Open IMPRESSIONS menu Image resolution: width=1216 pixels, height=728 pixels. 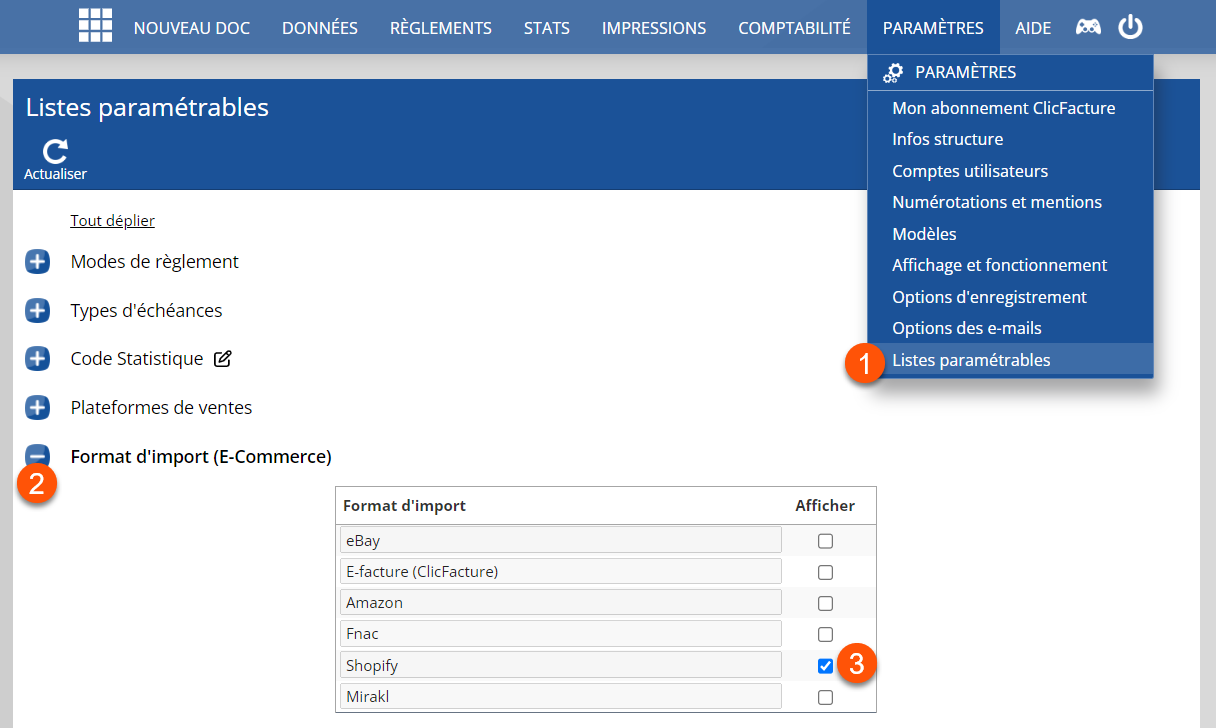click(654, 28)
